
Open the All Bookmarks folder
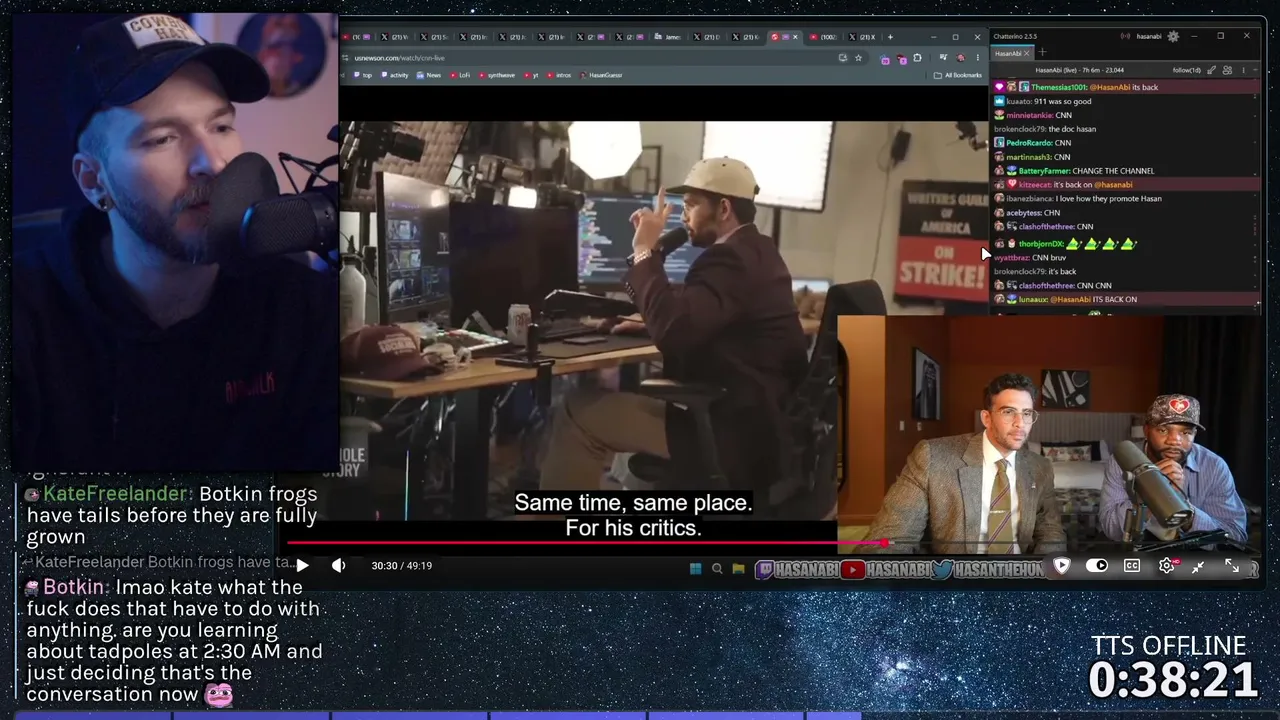tap(958, 75)
